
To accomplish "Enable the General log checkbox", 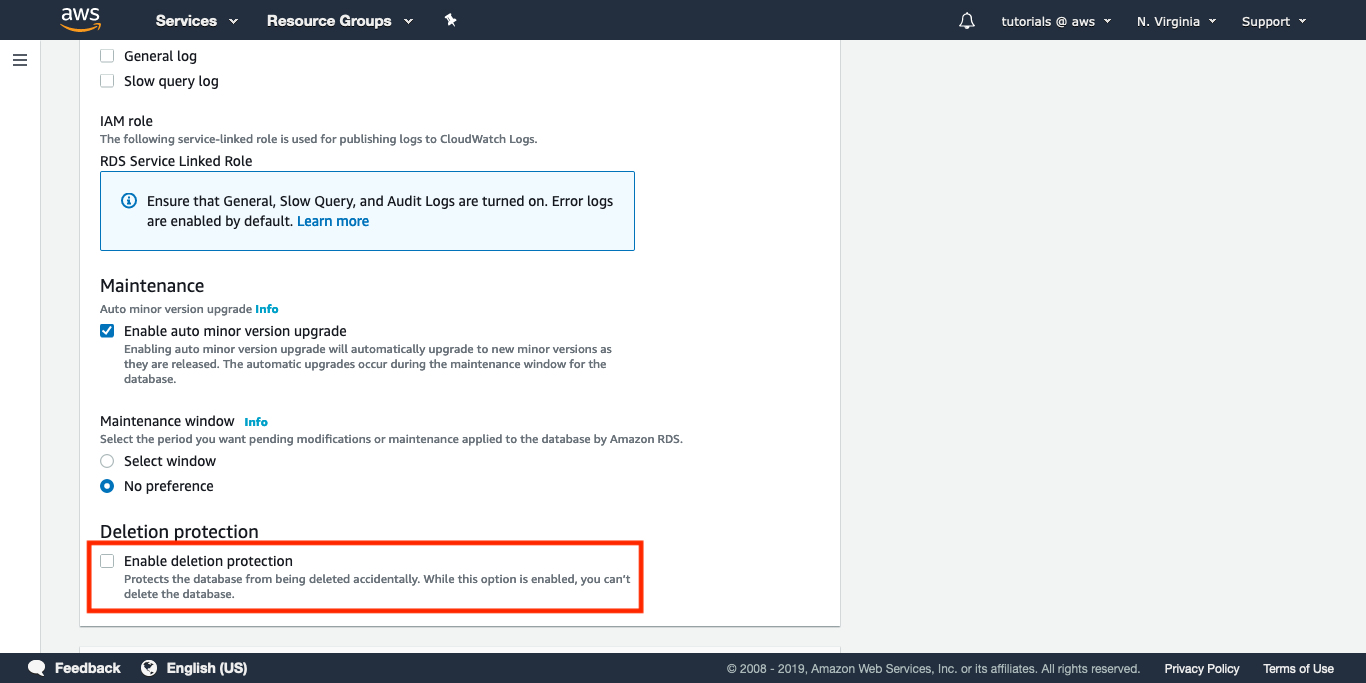I will (107, 56).
